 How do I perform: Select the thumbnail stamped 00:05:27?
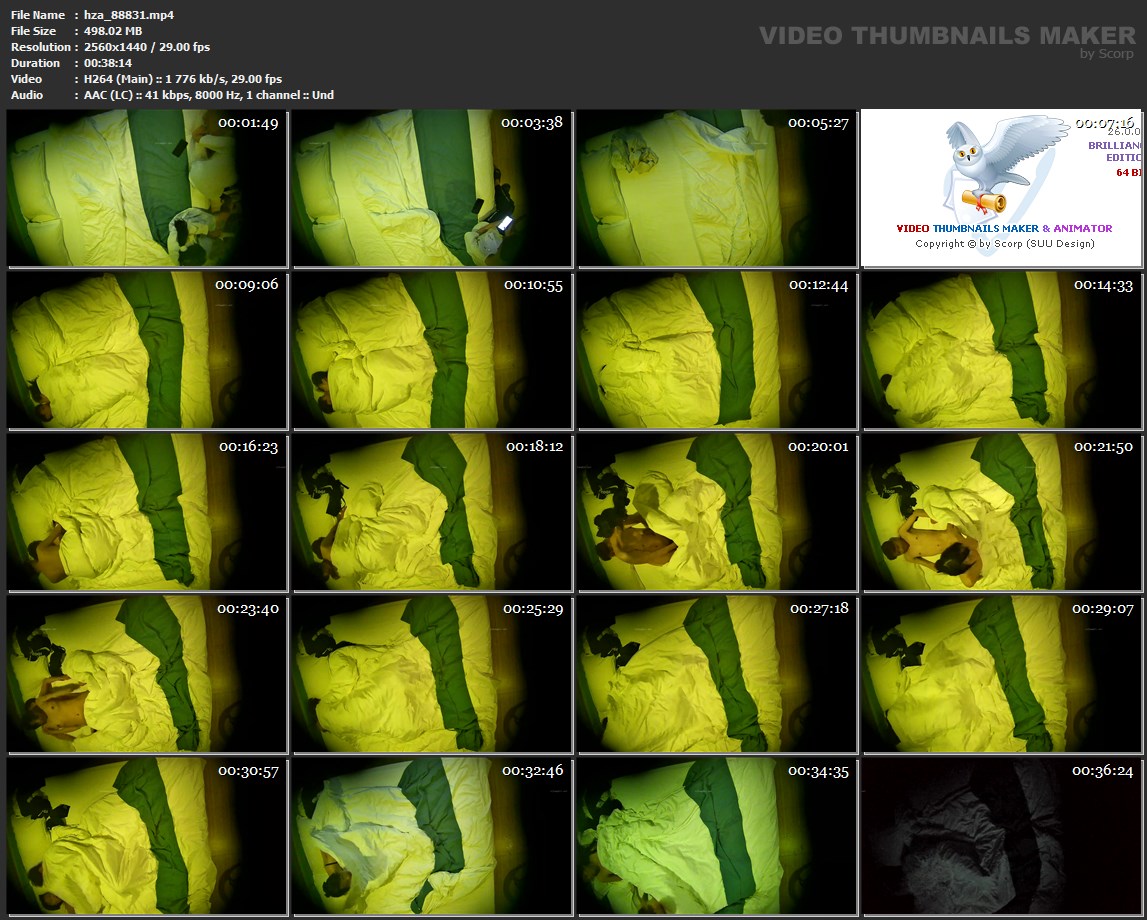pyautogui.click(x=717, y=188)
